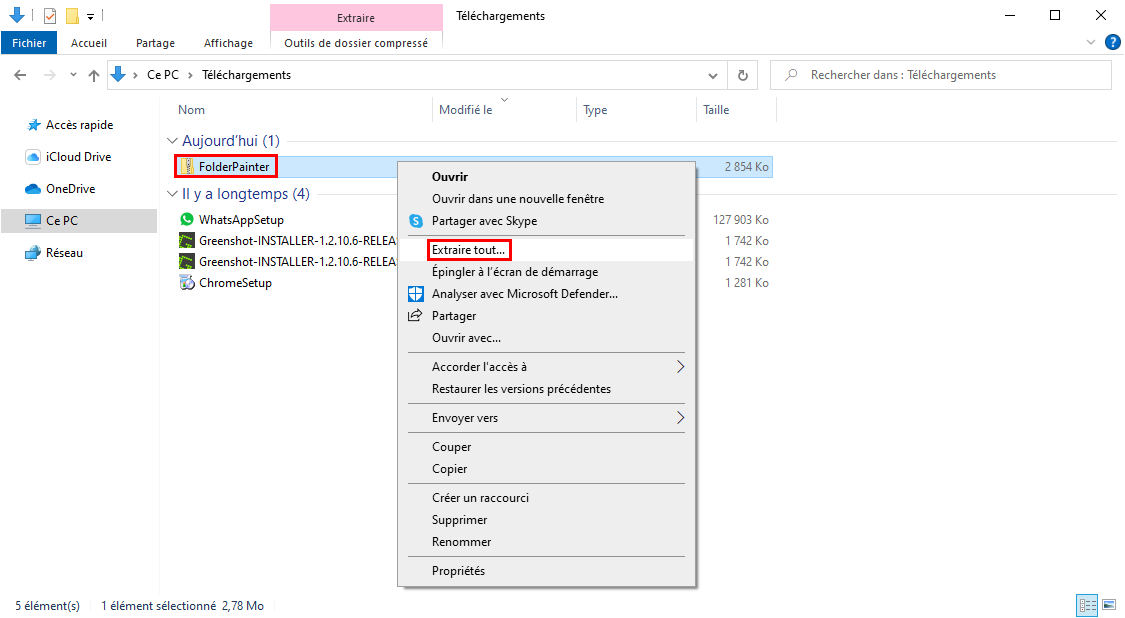Switch to details view layout icon
Screen dimensions: 1125x618
tap(1088, 605)
